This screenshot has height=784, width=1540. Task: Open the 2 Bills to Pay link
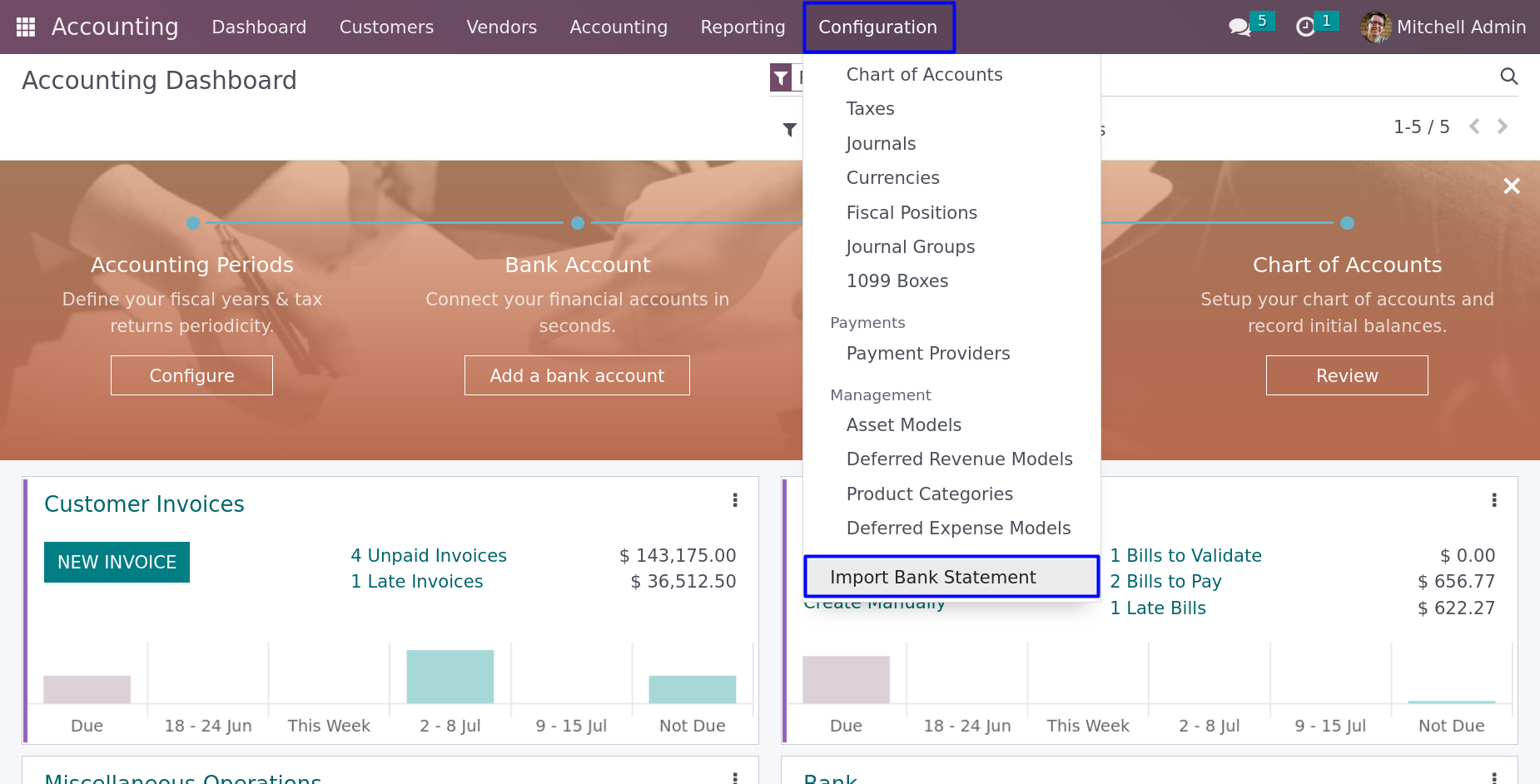[1165, 582]
